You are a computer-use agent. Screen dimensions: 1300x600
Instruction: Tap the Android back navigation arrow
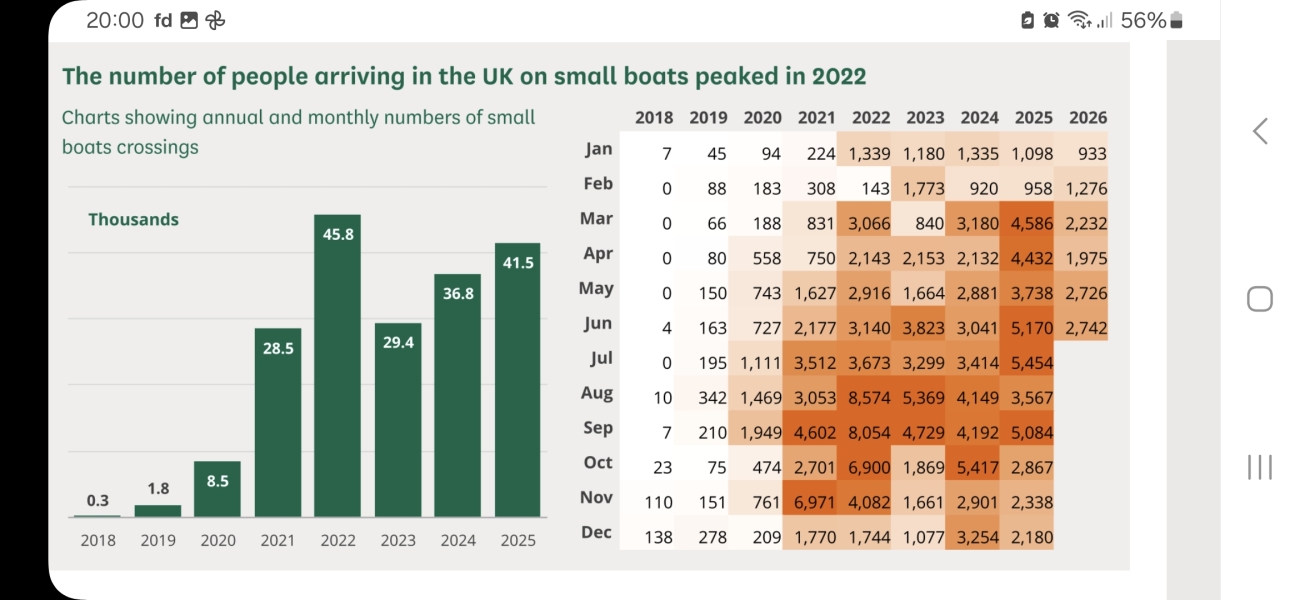1260,131
